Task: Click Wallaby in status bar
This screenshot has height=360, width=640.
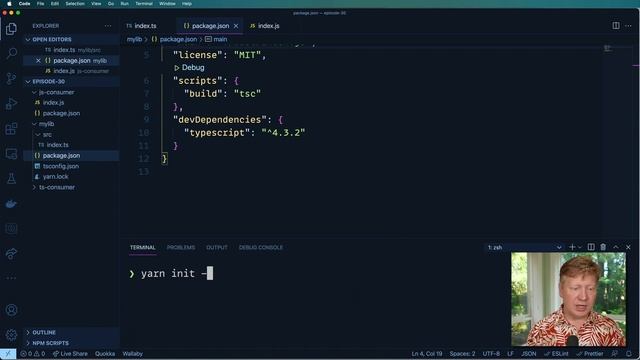Action: click(x=133, y=354)
